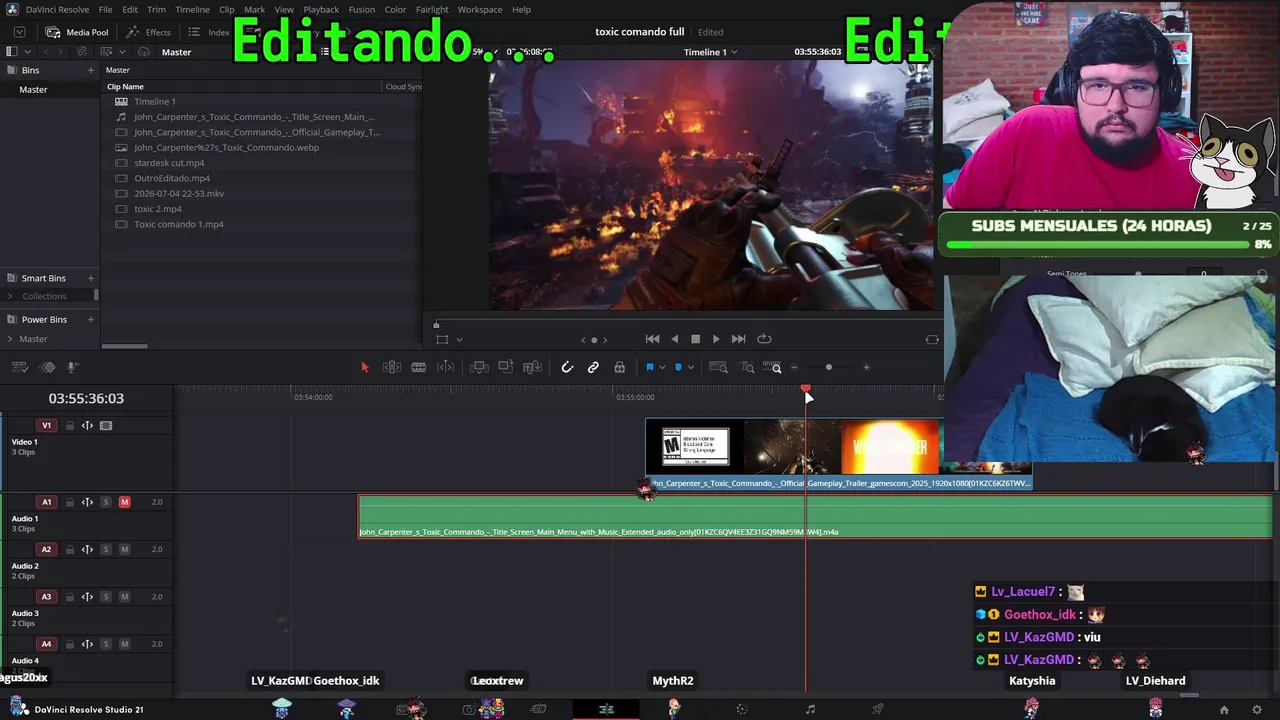
Task: Solo the Audio 1 track
Action: pos(106,502)
